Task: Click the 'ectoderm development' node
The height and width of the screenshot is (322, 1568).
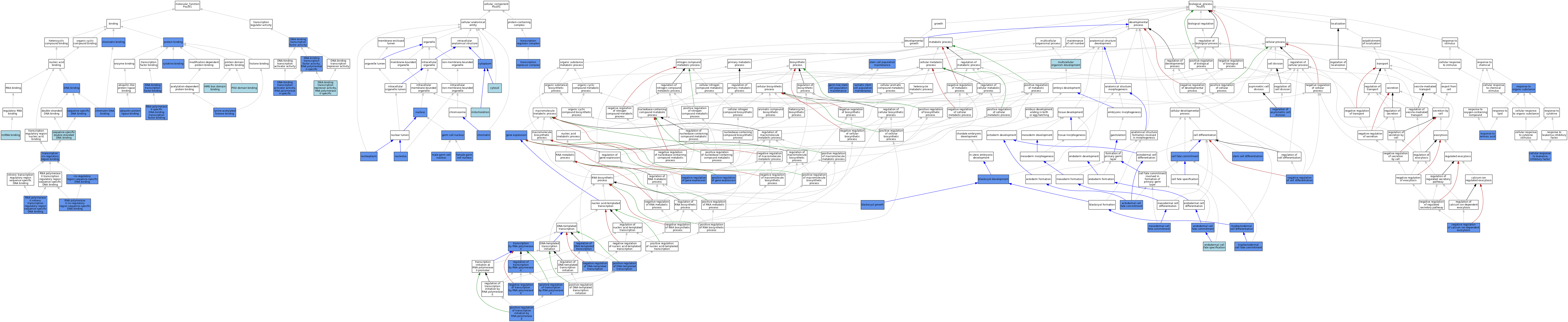Action: click(x=1001, y=135)
